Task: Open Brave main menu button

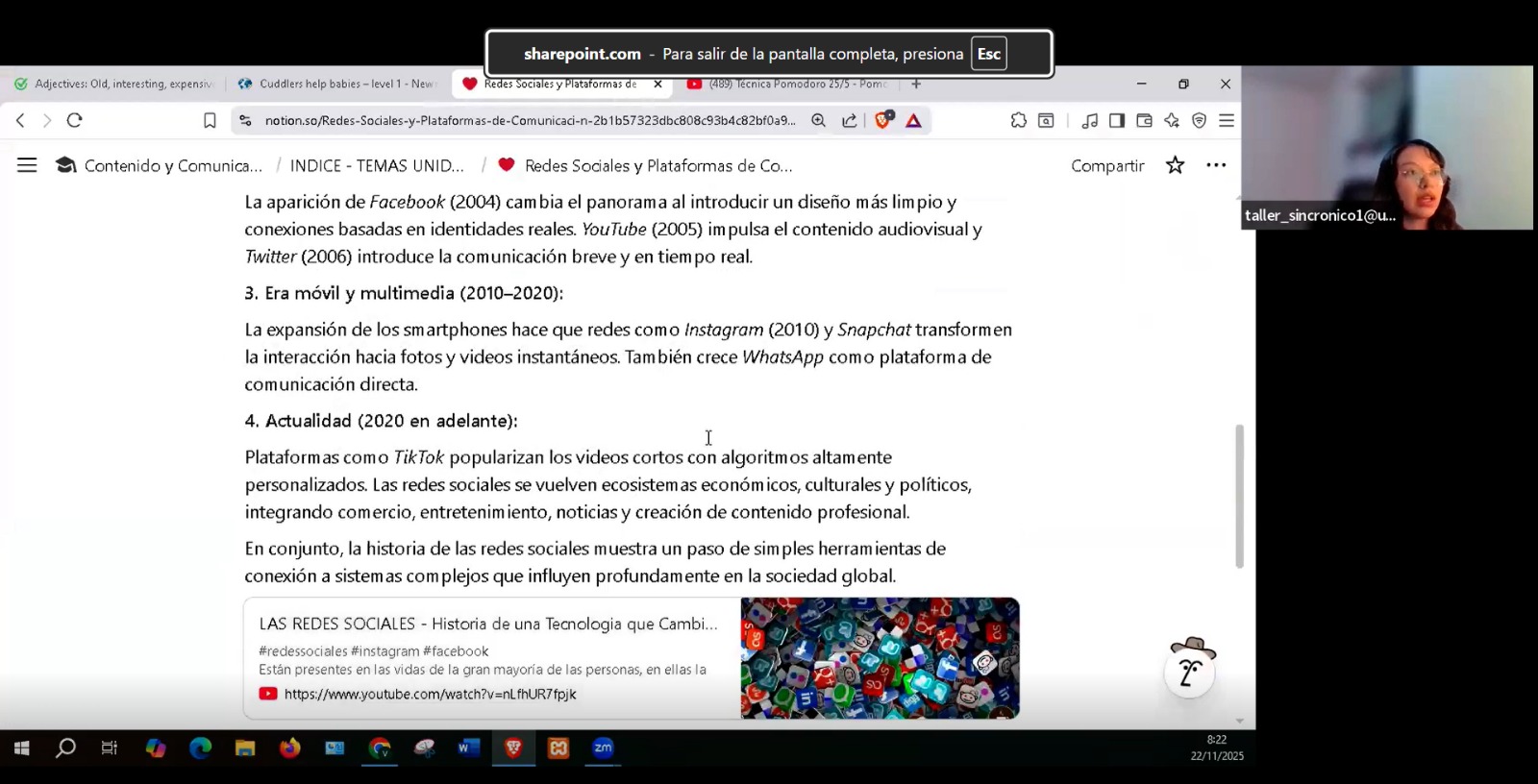Action: pos(1227,120)
